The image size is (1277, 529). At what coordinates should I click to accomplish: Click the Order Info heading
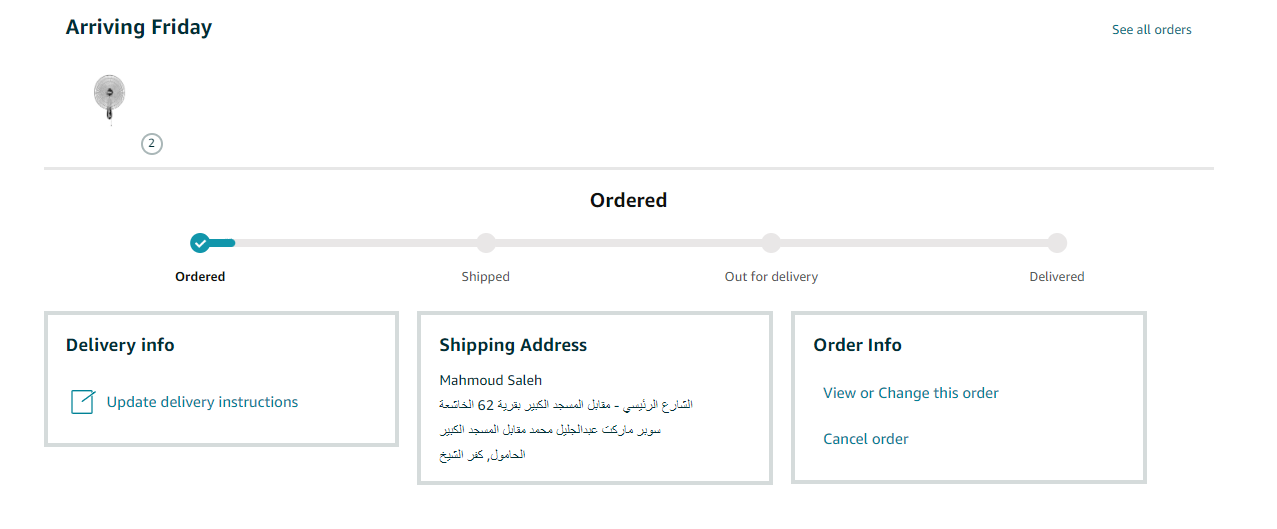pyautogui.click(x=857, y=345)
